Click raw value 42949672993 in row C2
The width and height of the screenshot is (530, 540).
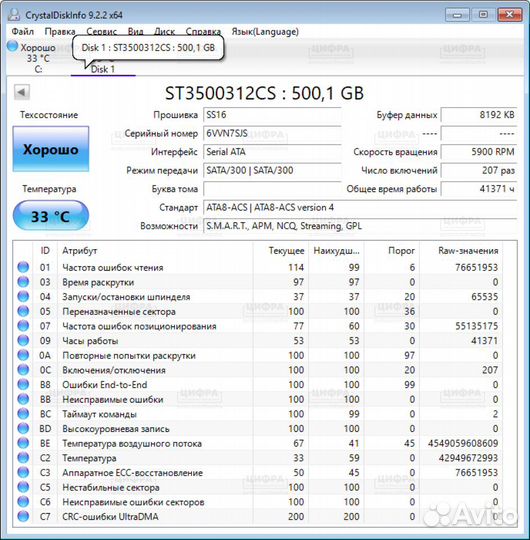click(468, 458)
